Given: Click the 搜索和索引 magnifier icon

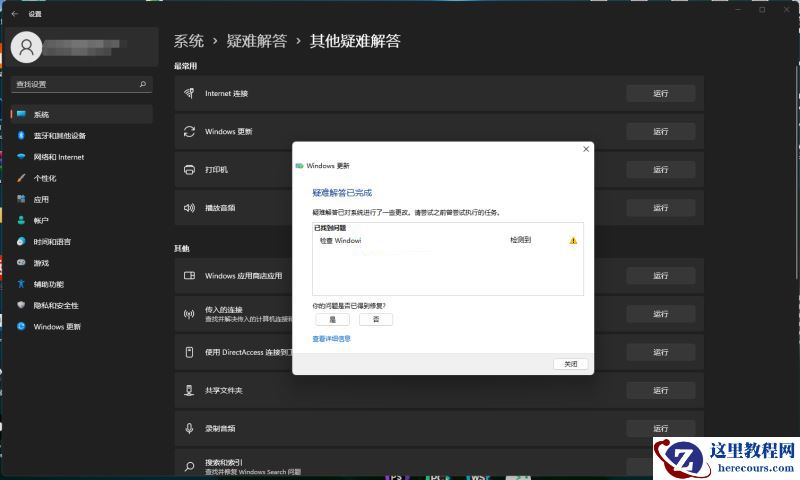Looking at the screenshot, I should click(189, 466).
